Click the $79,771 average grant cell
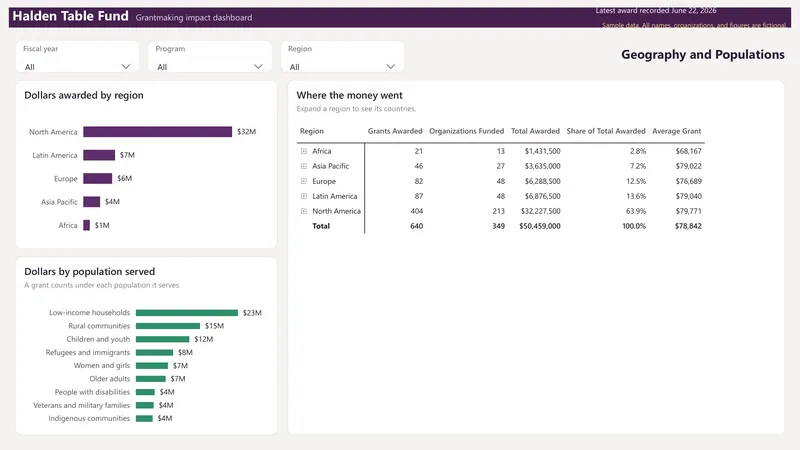 pyautogui.click(x=688, y=211)
